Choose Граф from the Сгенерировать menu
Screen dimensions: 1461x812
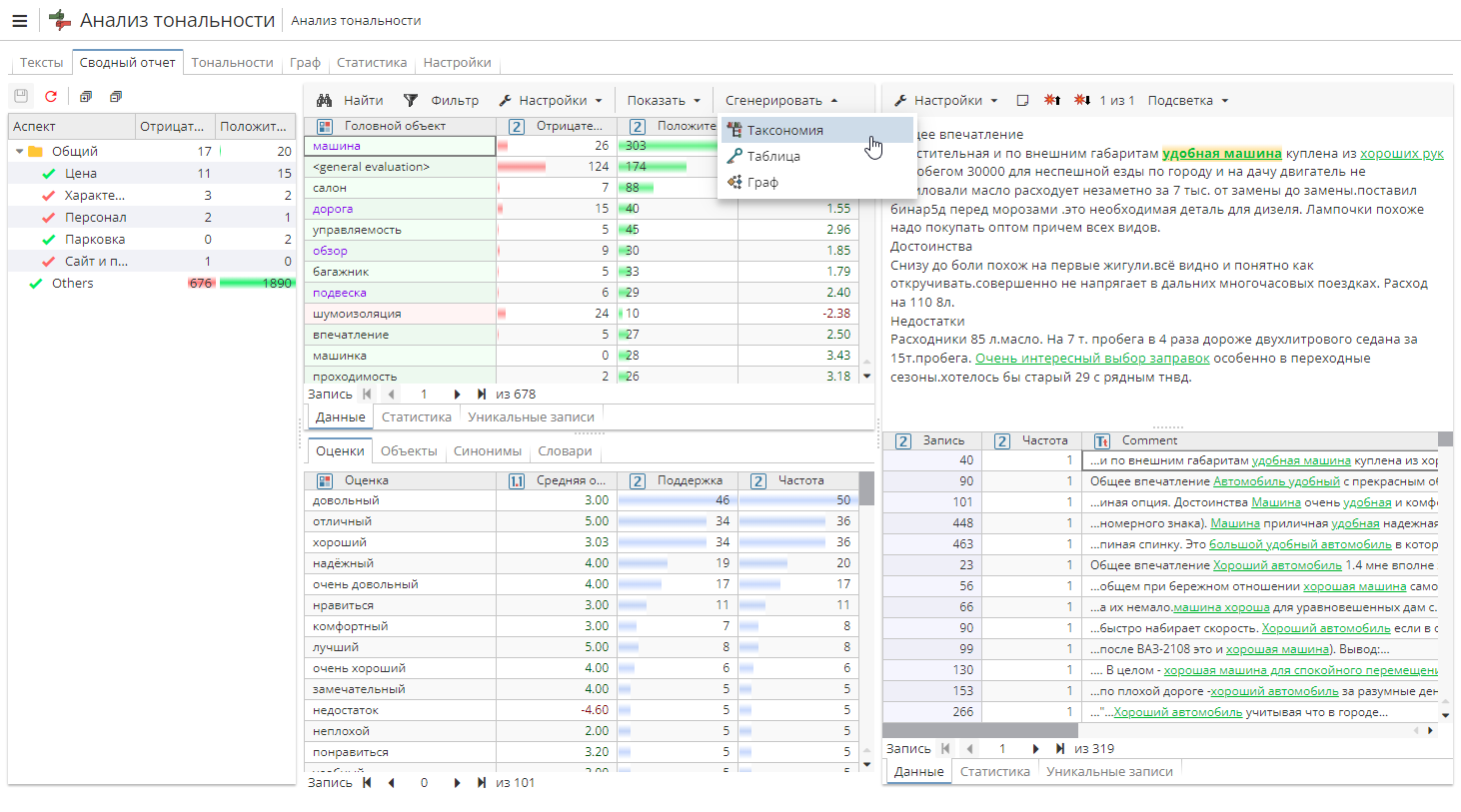pos(815,182)
